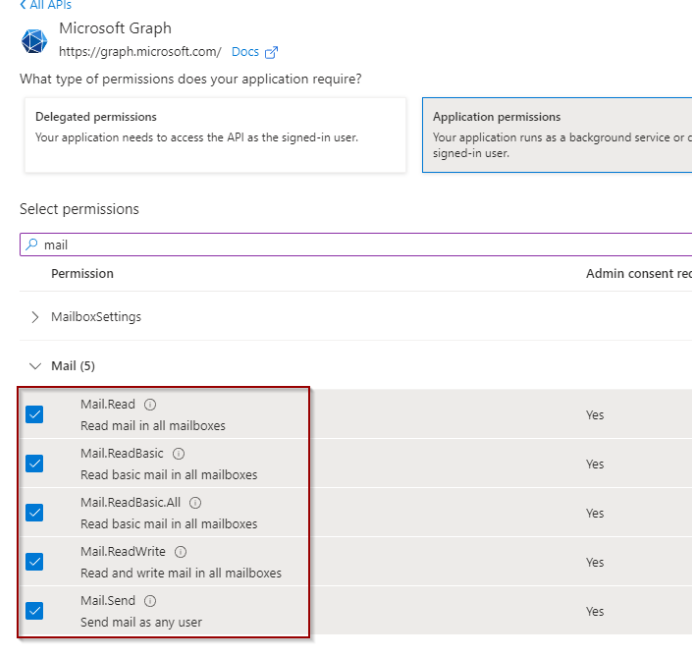Click the Mail.ReadWrite permission name
The width and height of the screenshot is (692, 655).
point(123,552)
